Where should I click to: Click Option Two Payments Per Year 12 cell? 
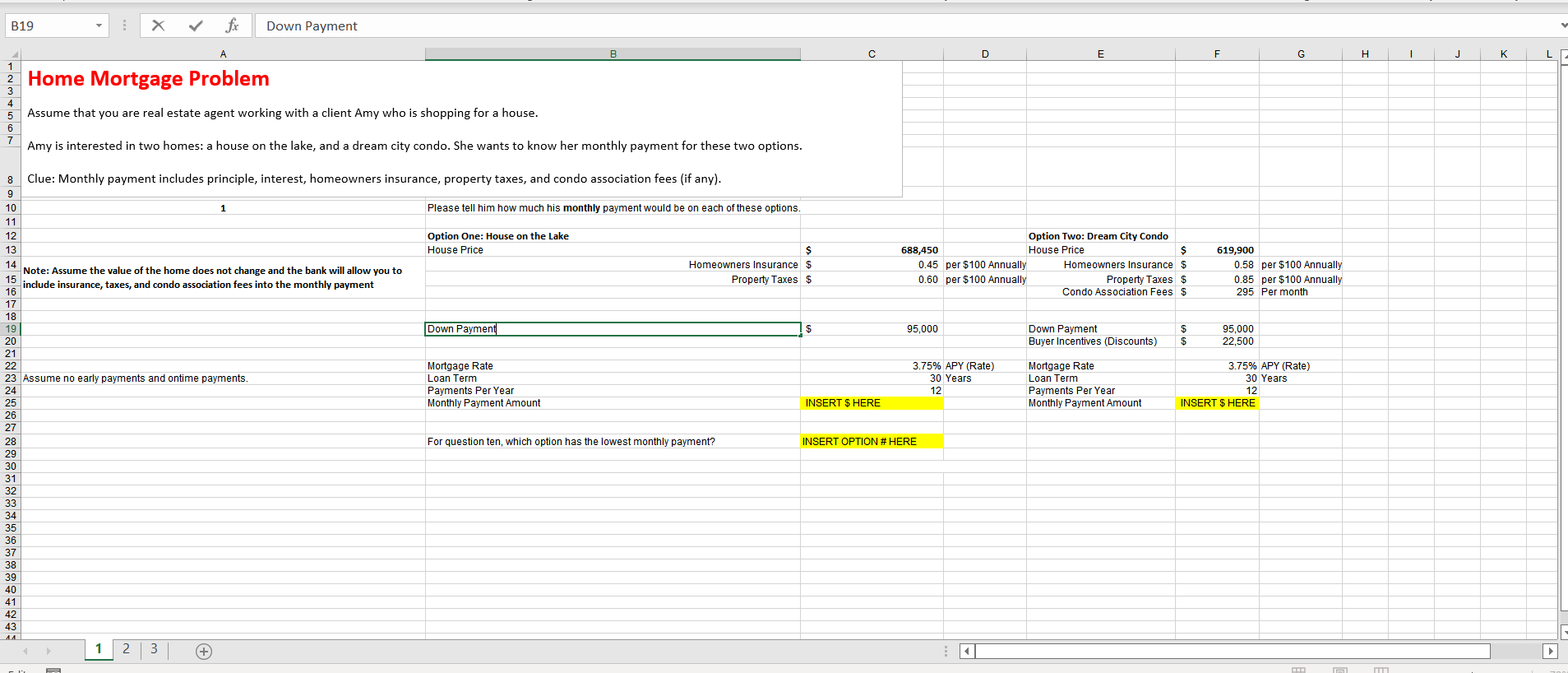(x=1217, y=391)
